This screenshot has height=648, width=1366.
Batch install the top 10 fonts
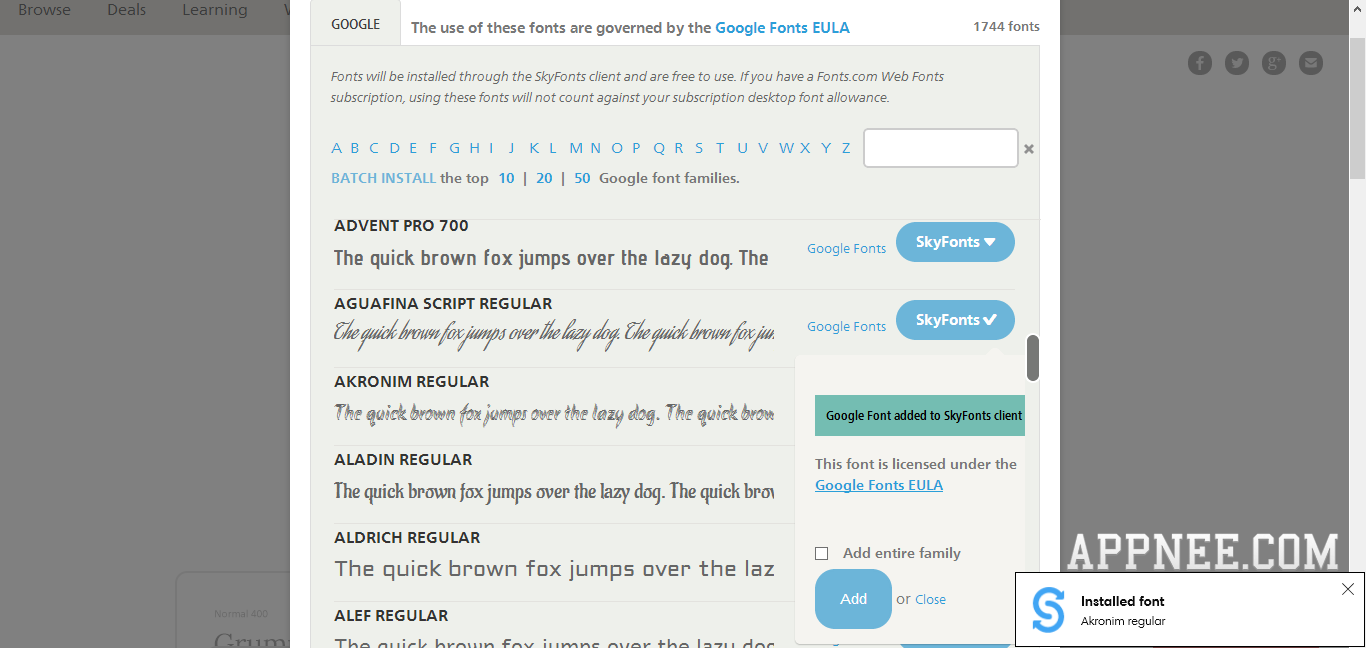[506, 178]
